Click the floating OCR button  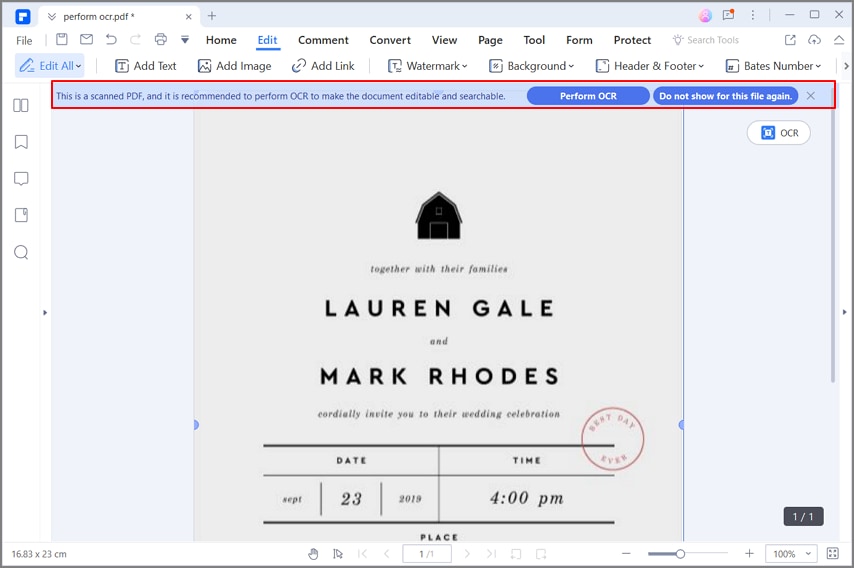click(779, 133)
